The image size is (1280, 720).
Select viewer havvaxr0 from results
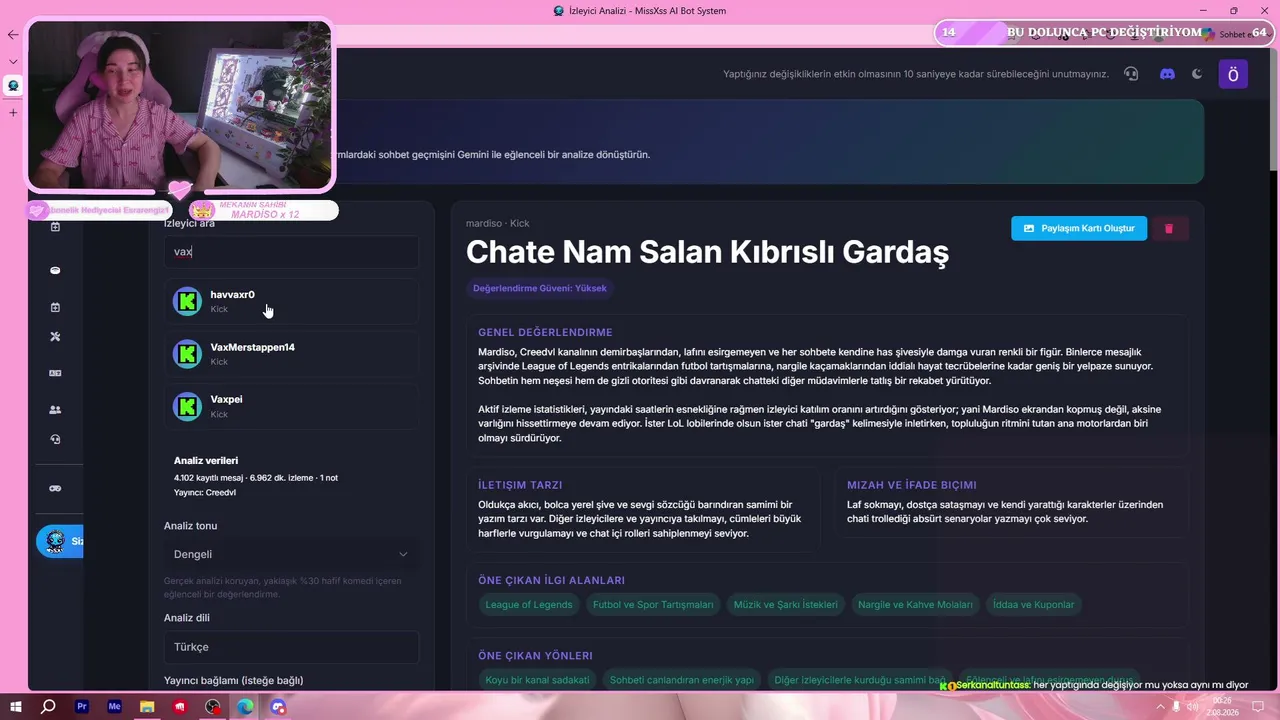tap(291, 301)
